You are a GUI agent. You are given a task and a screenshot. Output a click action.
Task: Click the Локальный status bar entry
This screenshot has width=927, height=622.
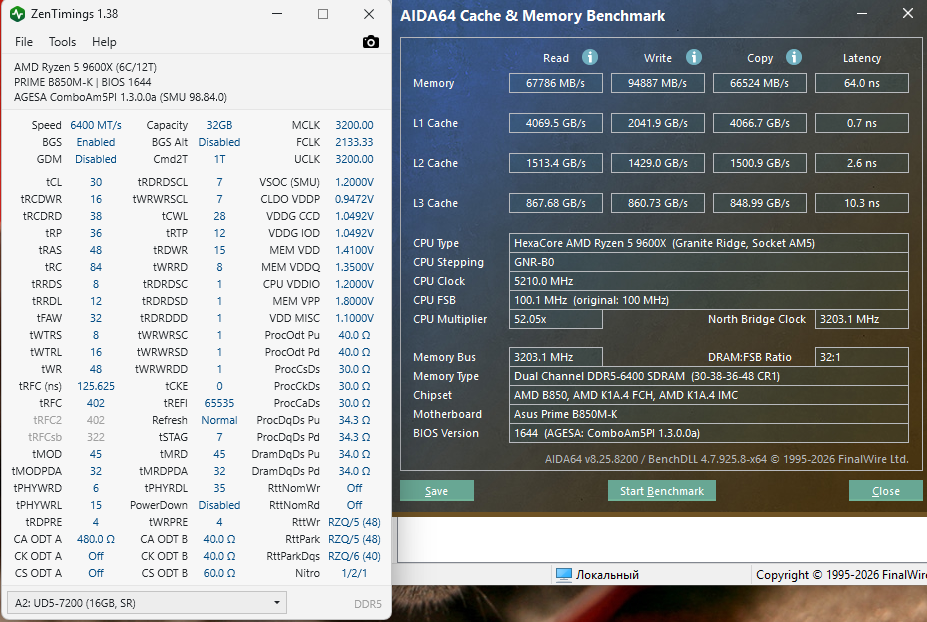607,575
